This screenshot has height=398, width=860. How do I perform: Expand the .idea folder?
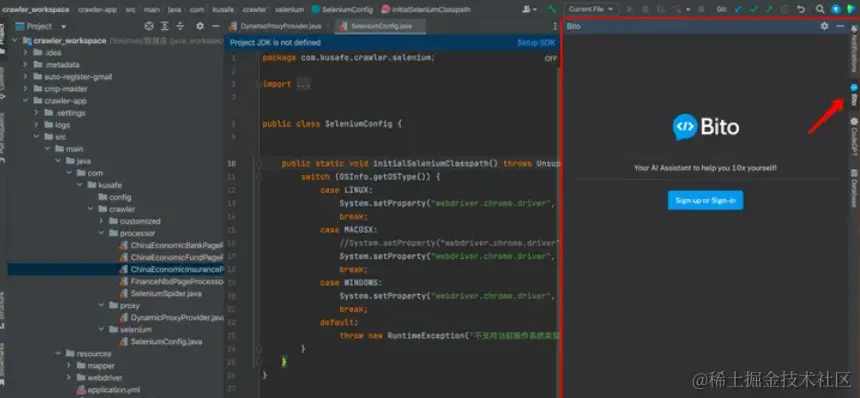(25, 53)
